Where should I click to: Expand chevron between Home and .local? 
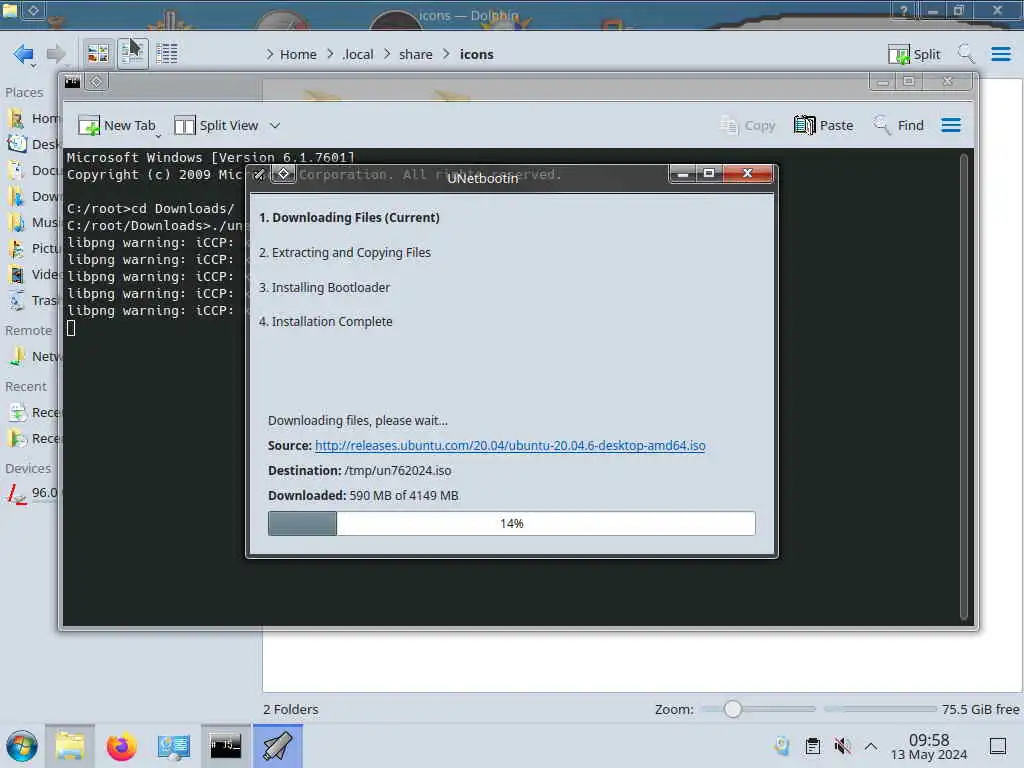coord(330,54)
